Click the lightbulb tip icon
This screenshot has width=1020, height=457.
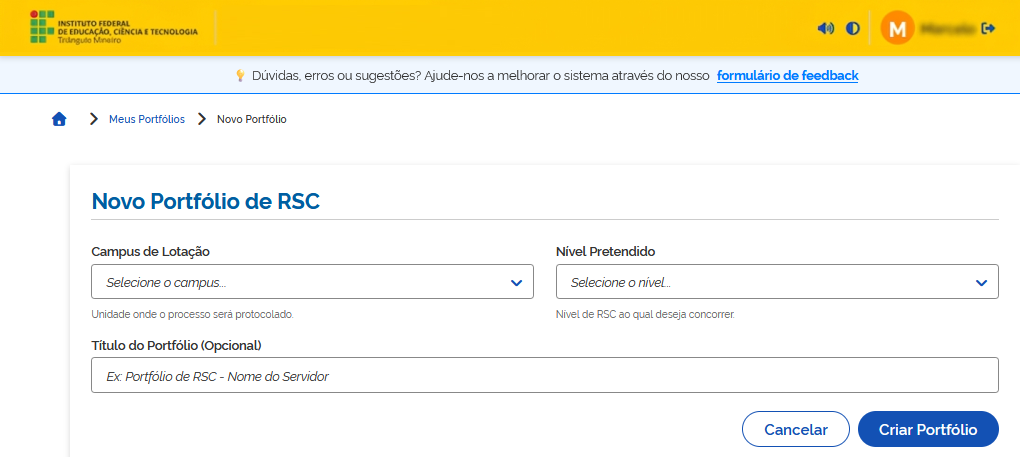coord(240,75)
